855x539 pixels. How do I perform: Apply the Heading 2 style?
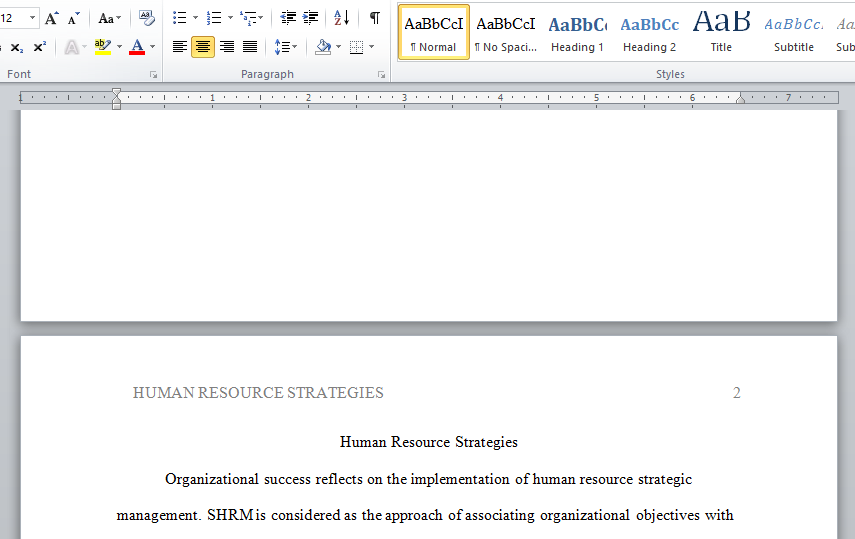click(649, 32)
